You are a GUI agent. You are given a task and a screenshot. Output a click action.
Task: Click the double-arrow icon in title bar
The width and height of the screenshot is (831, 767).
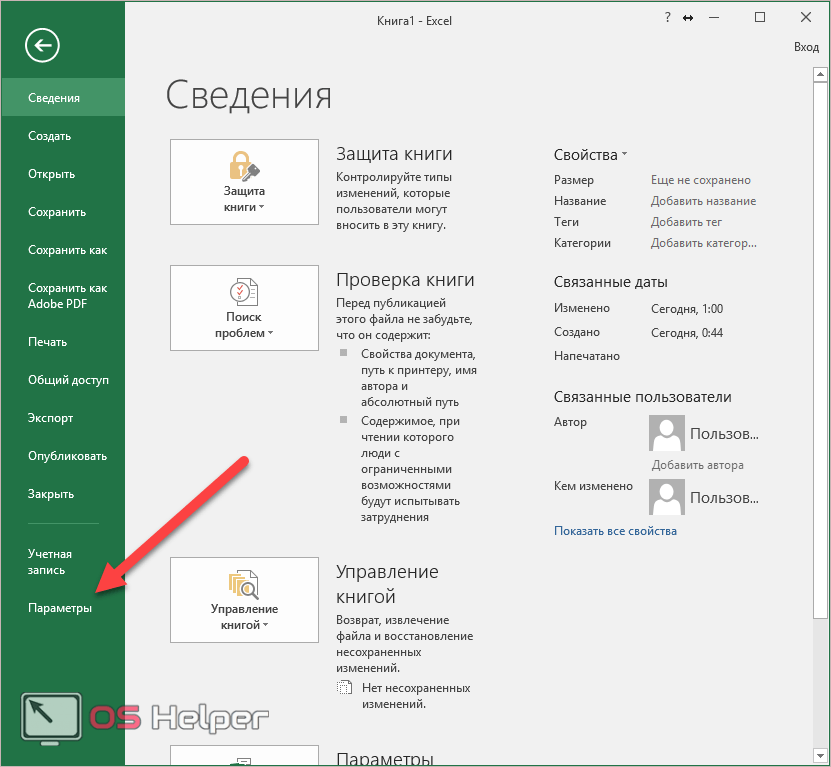(x=688, y=18)
